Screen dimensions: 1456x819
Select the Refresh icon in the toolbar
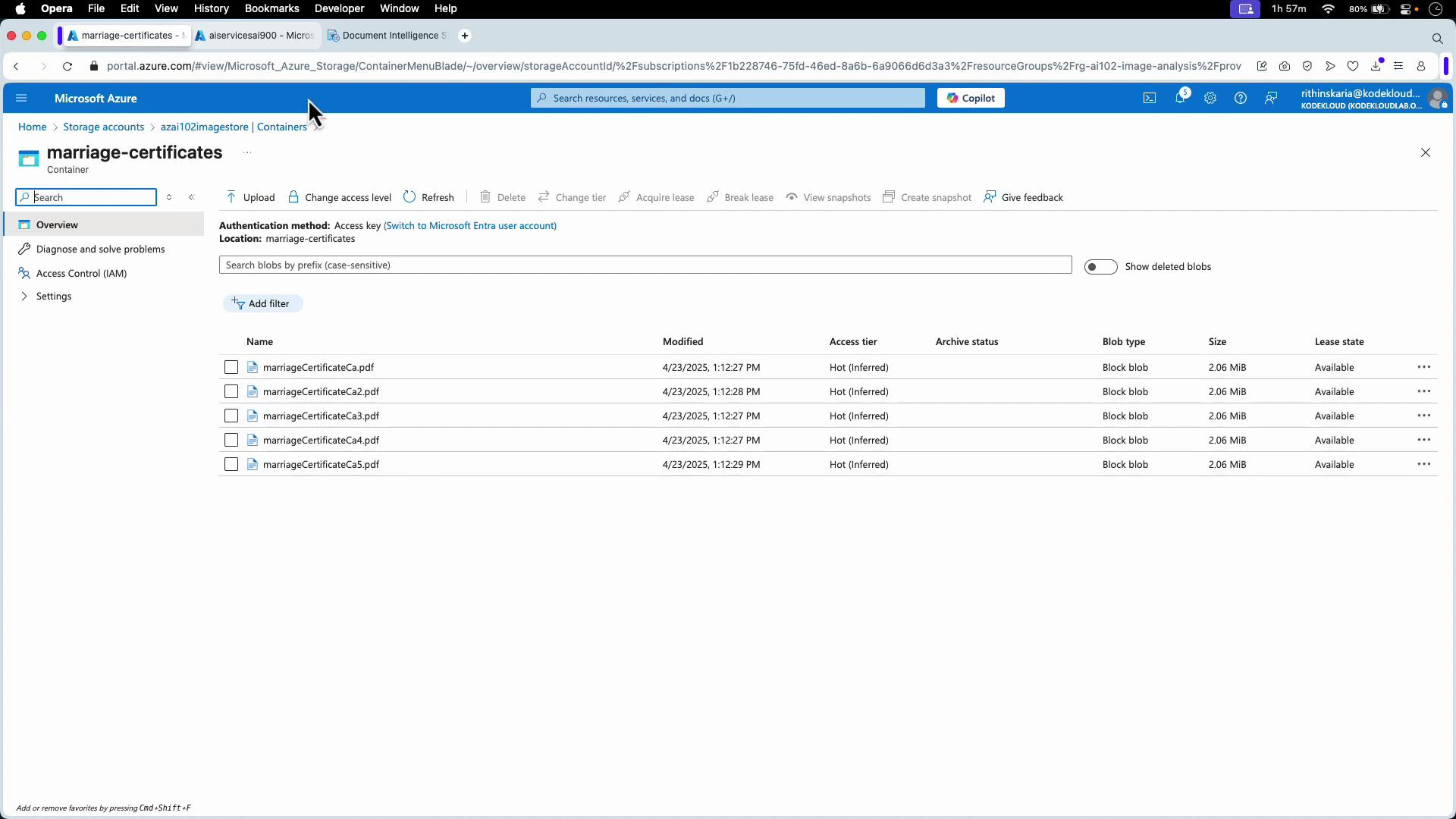(x=409, y=196)
